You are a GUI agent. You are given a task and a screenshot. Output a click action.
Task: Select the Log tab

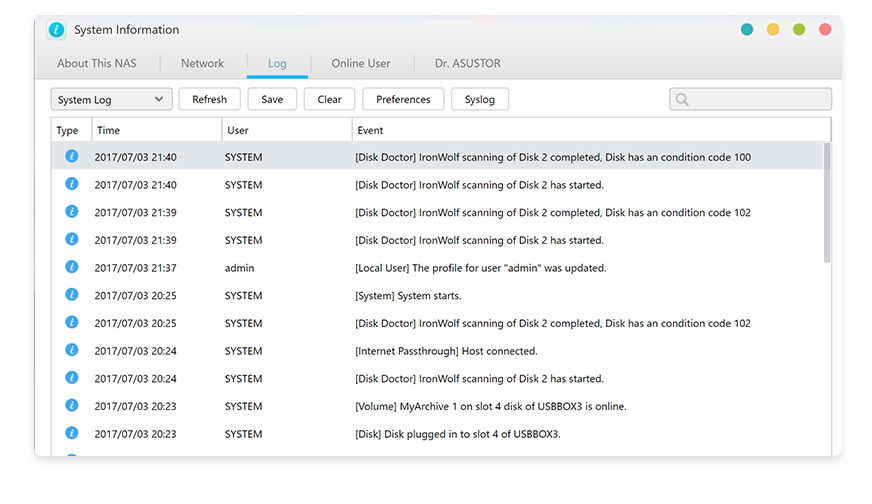(277, 63)
